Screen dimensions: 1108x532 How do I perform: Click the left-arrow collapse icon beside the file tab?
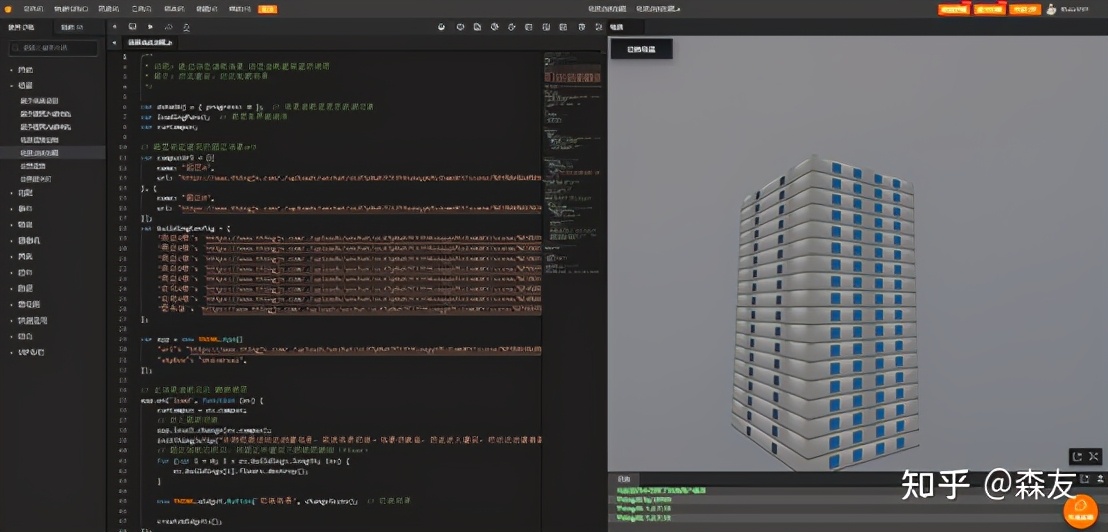pyautogui.click(x=114, y=43)
